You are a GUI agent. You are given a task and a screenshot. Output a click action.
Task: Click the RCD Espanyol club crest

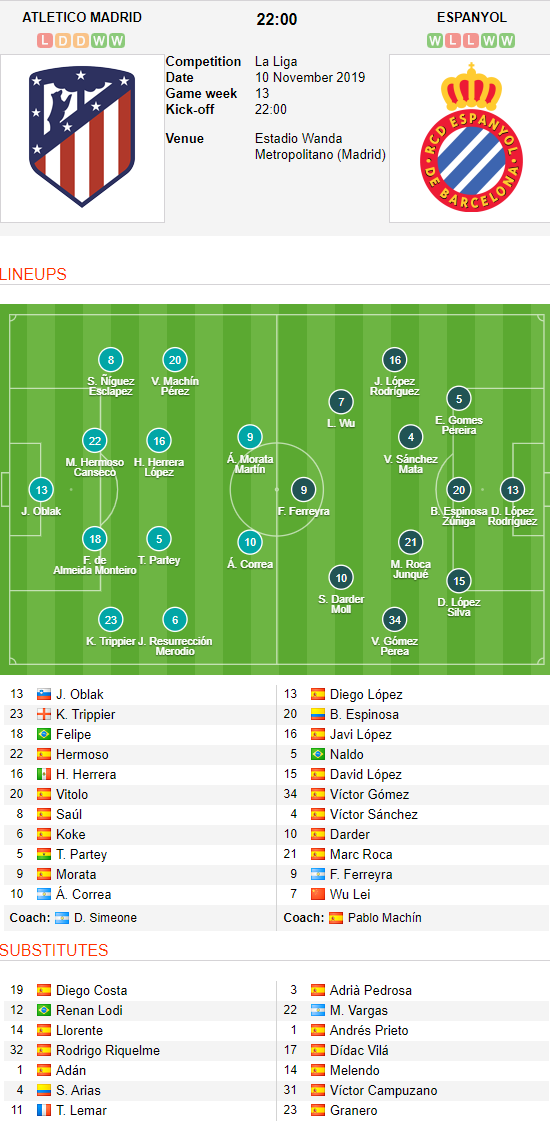(x=471, y=137)
